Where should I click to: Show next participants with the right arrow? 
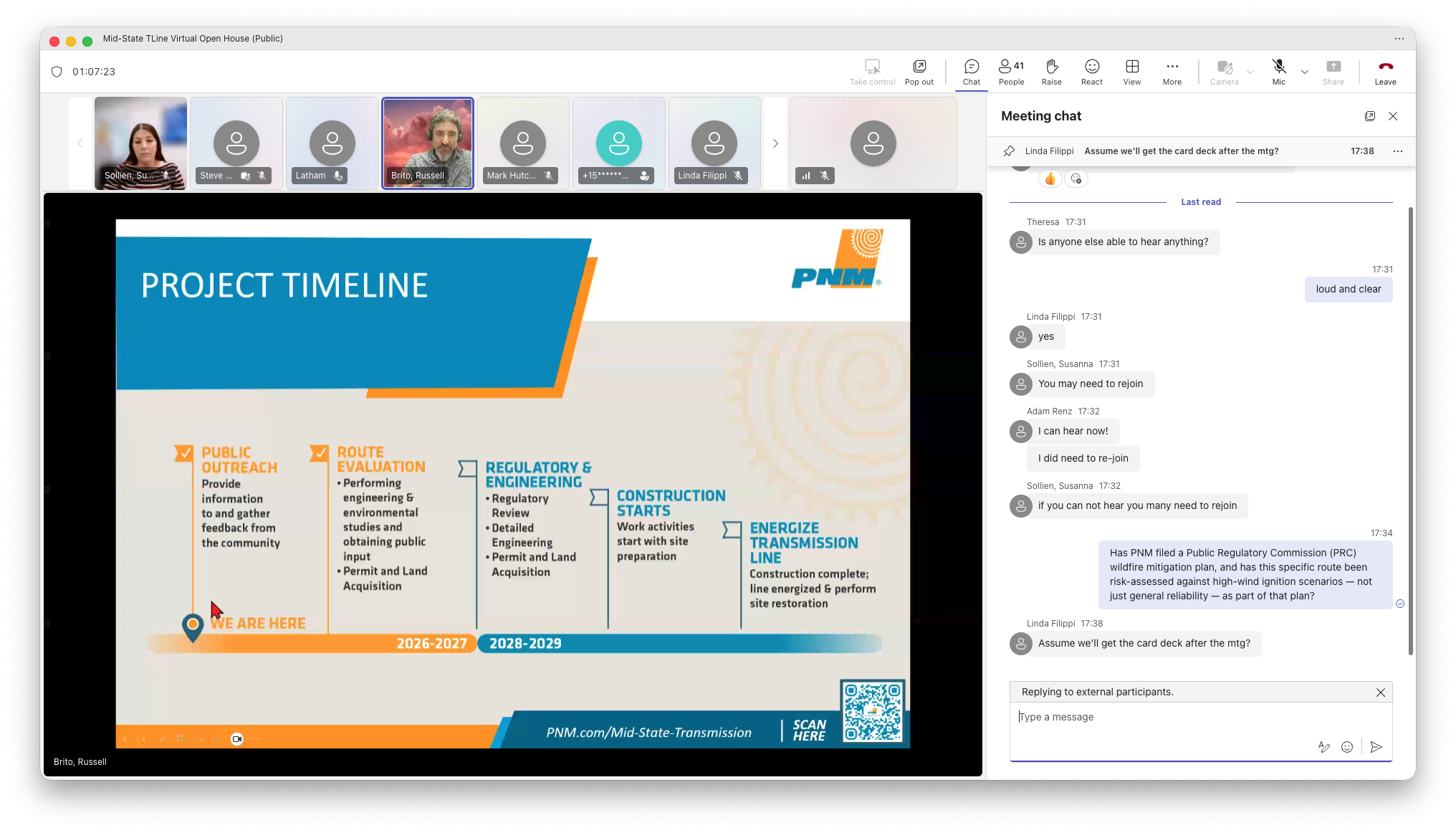[x=775, y=143]
